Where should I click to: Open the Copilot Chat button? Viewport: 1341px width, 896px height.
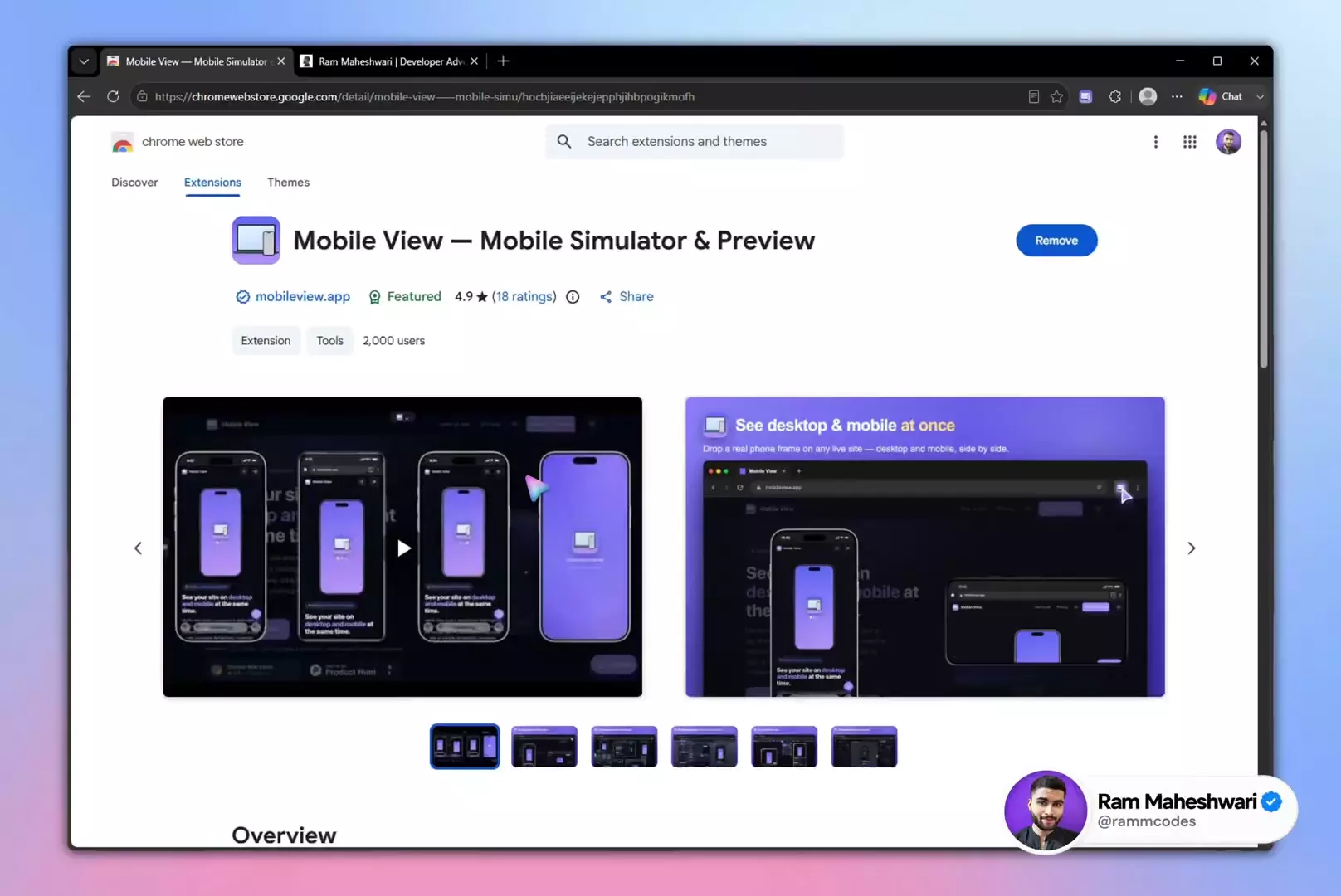pos(1220,96)
